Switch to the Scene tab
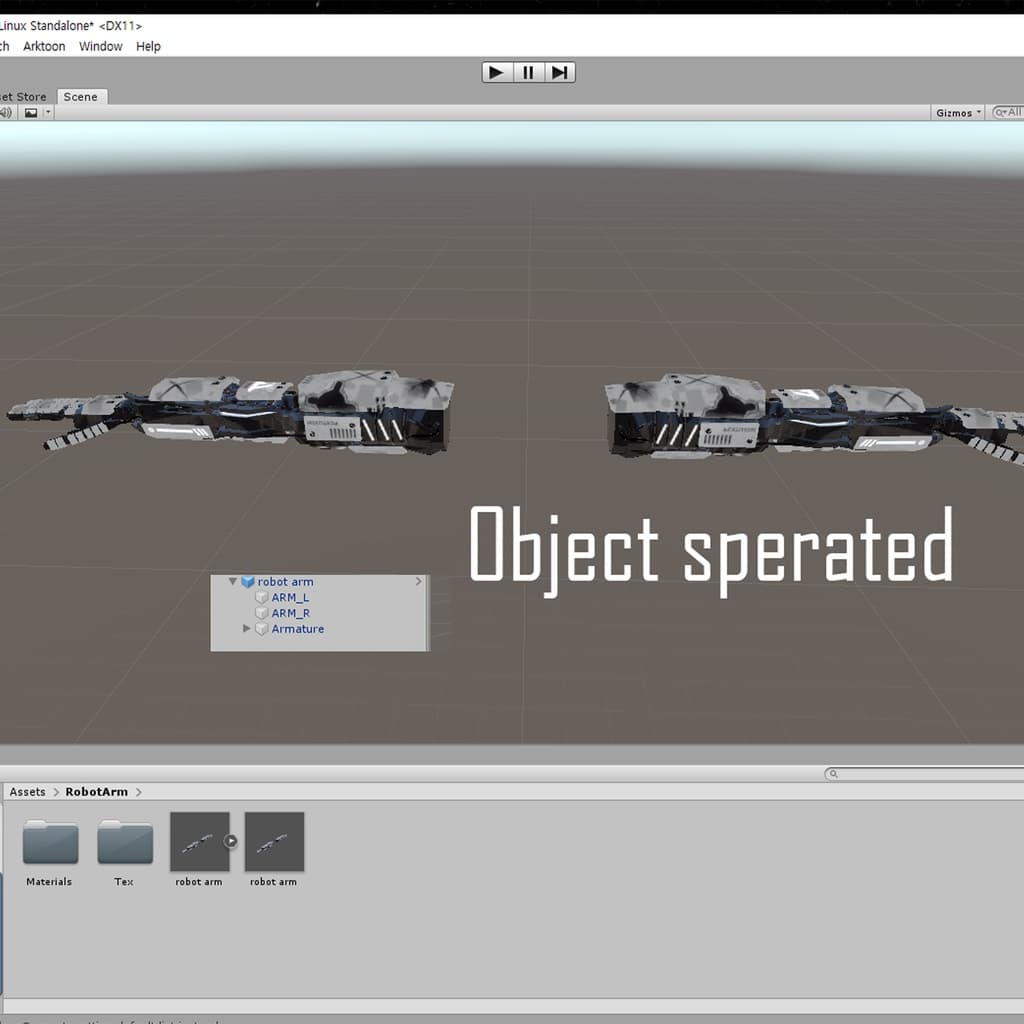Viewport: 1024px width, 1024px height. click(x=80, y=97)
